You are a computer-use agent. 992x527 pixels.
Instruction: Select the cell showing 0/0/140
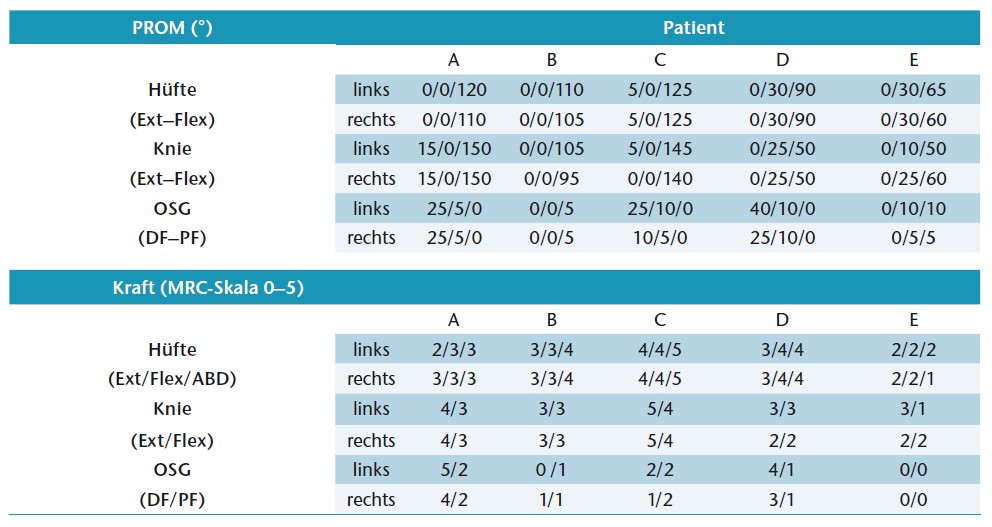(659, 179)
